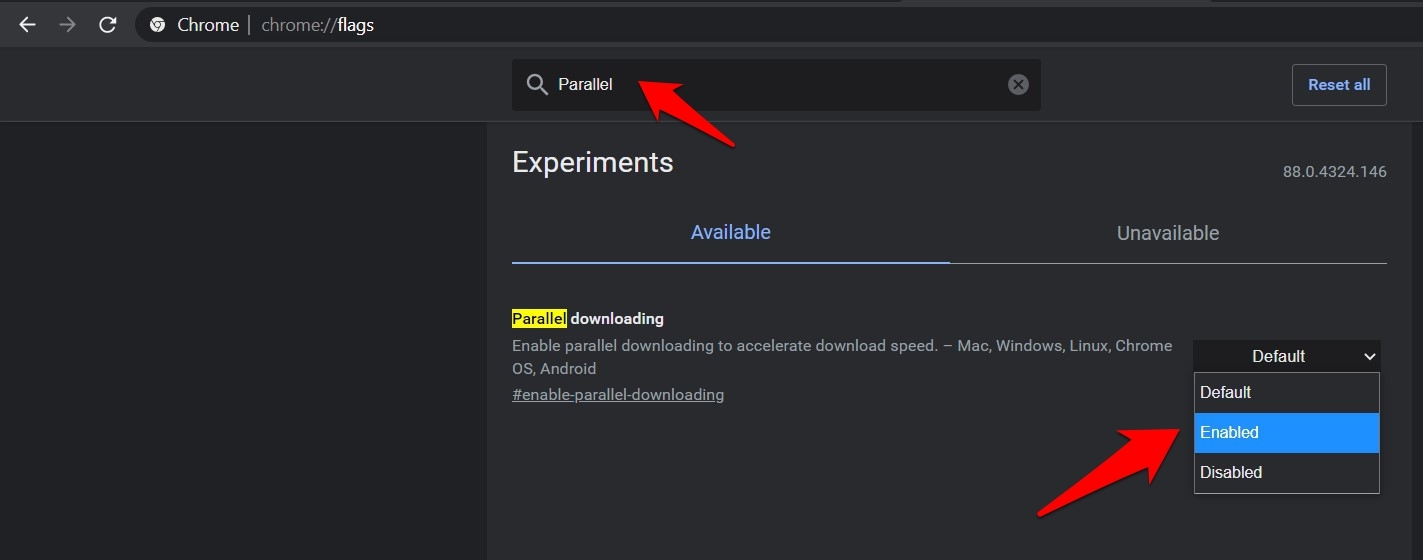
Task: Click the Enable parallel downloading description text
Action: point(842,357)
